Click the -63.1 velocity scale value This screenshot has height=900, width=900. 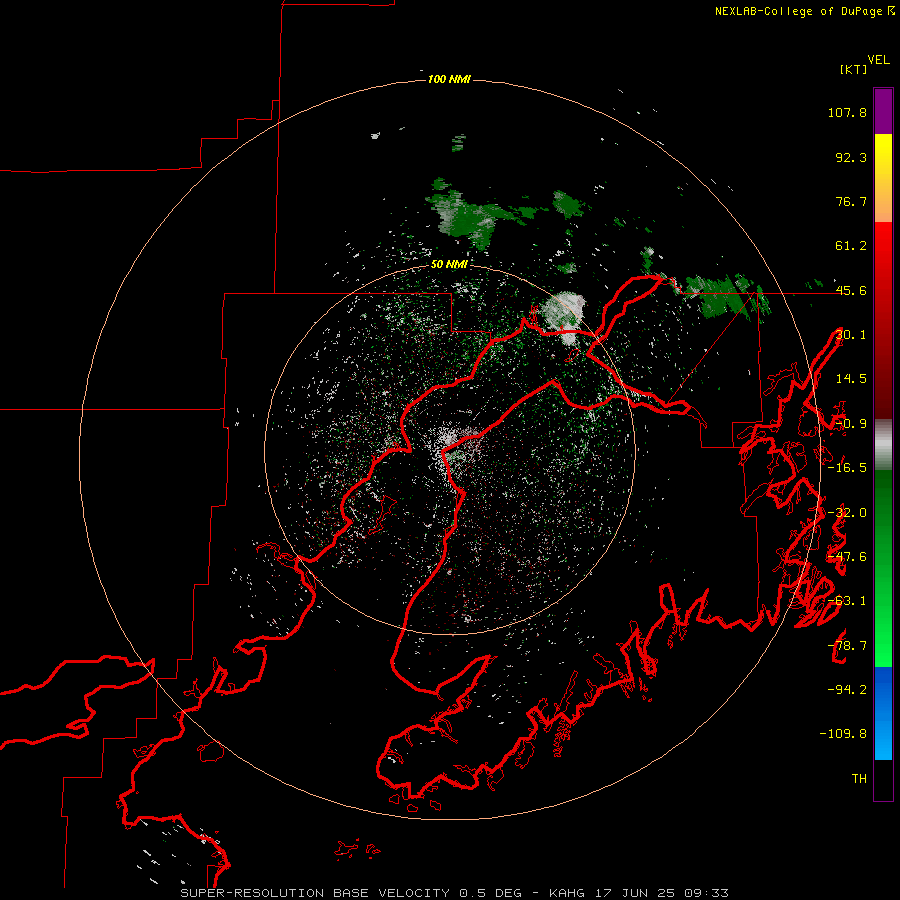847,601
